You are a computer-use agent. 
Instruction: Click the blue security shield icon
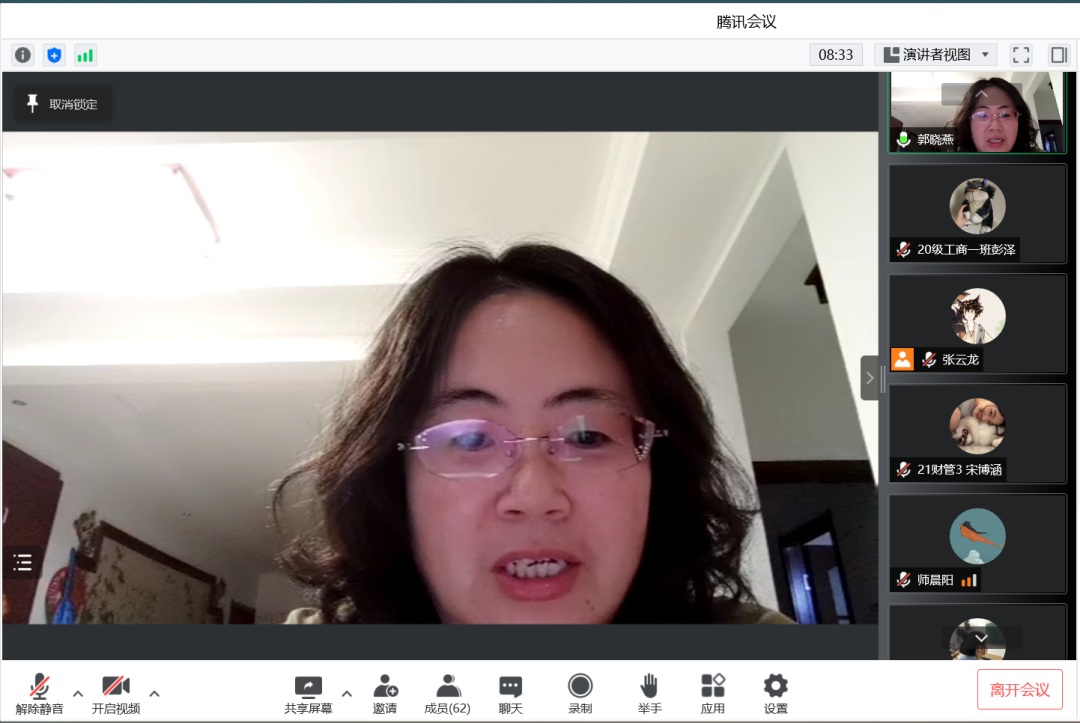click(x=54, y=55)
